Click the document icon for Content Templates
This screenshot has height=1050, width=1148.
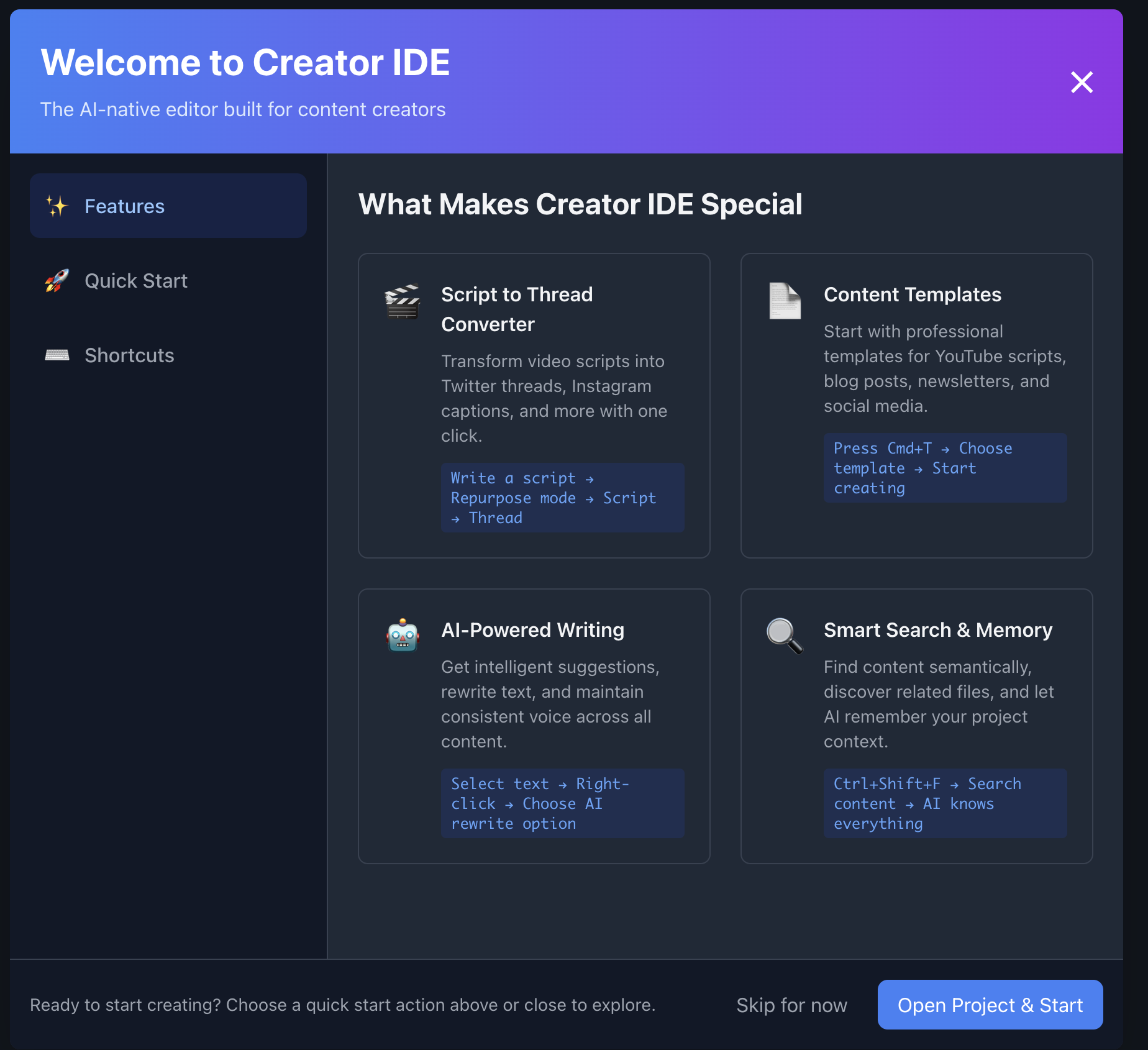click(x=785, y=301)
